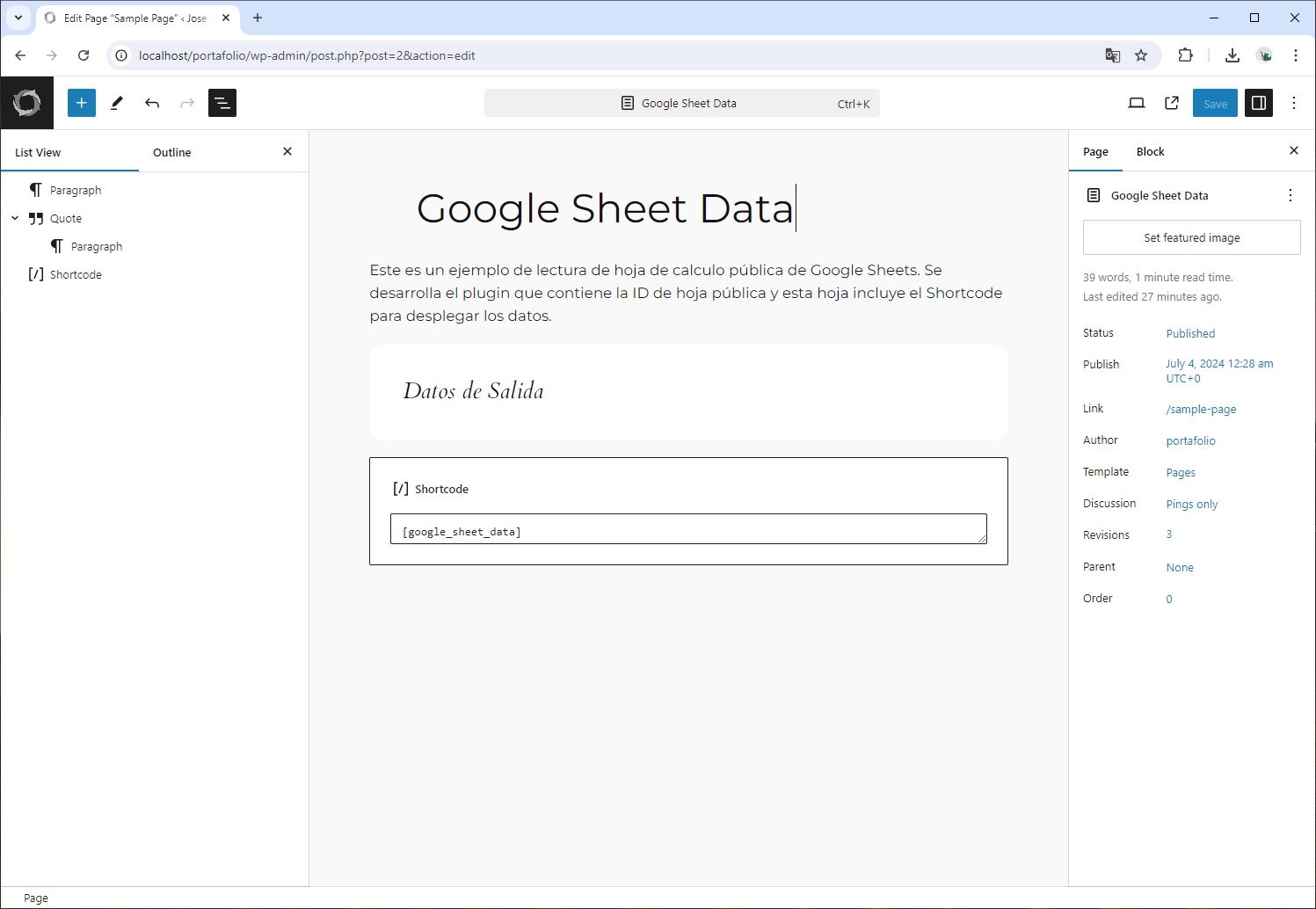Change the Parent None setting

[1180, 567]
